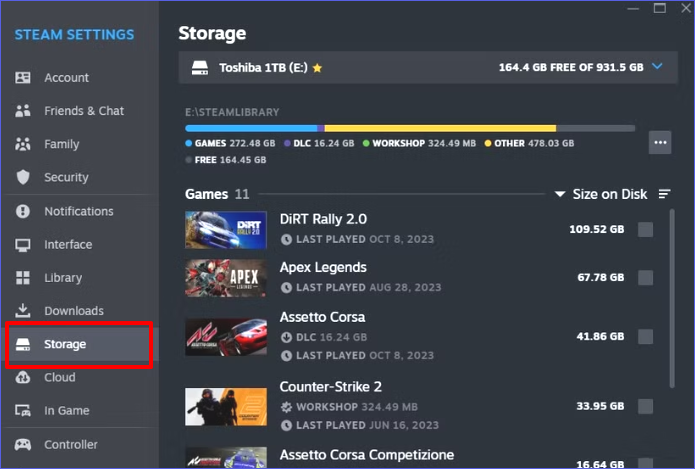Click the In Game overlay icon
695x469 pixels.
coord(23,410)
